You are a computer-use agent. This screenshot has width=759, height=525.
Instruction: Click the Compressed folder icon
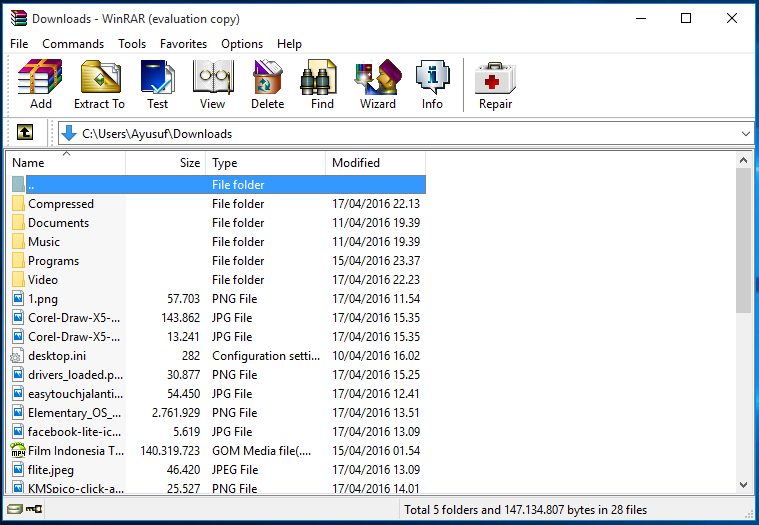point(18,204)
